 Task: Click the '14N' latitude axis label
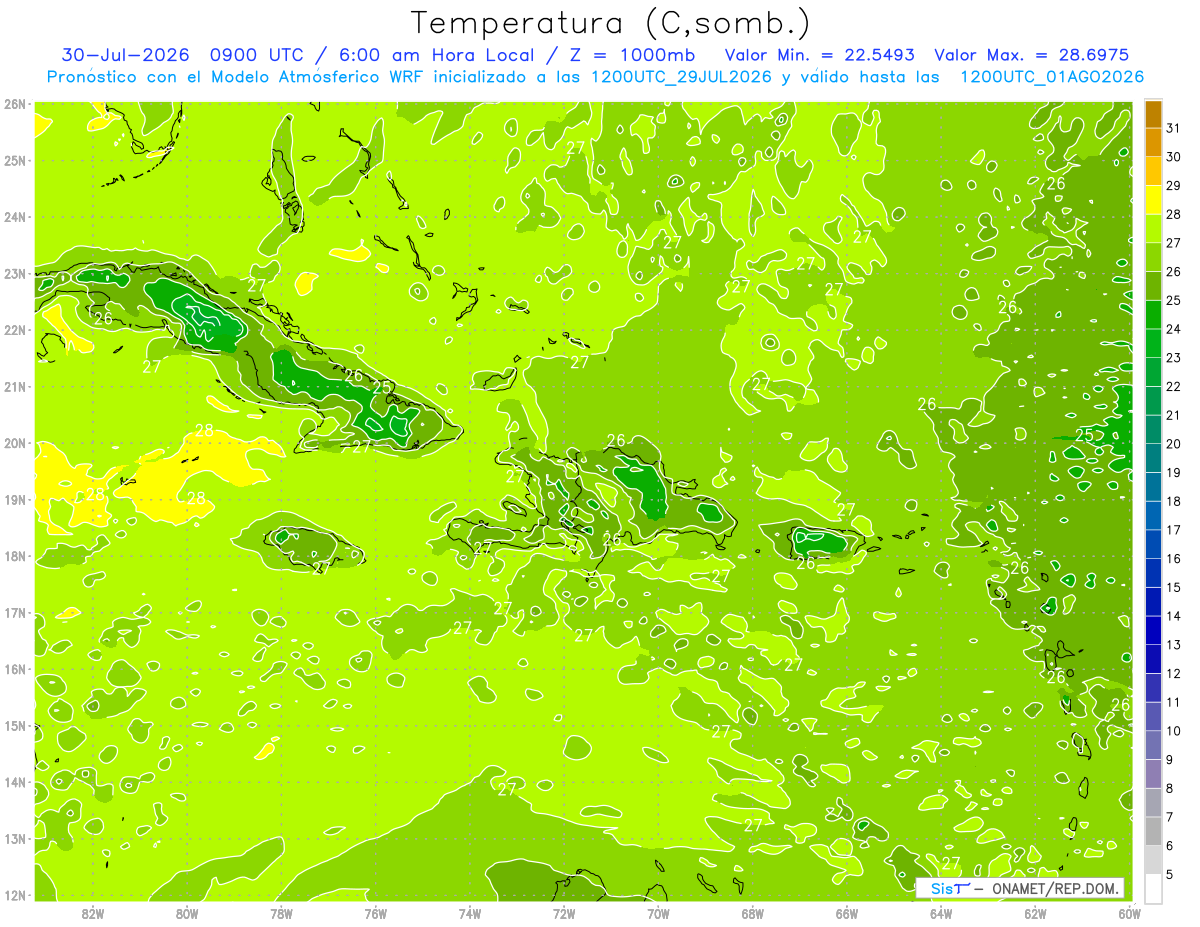tap(14, 782)
